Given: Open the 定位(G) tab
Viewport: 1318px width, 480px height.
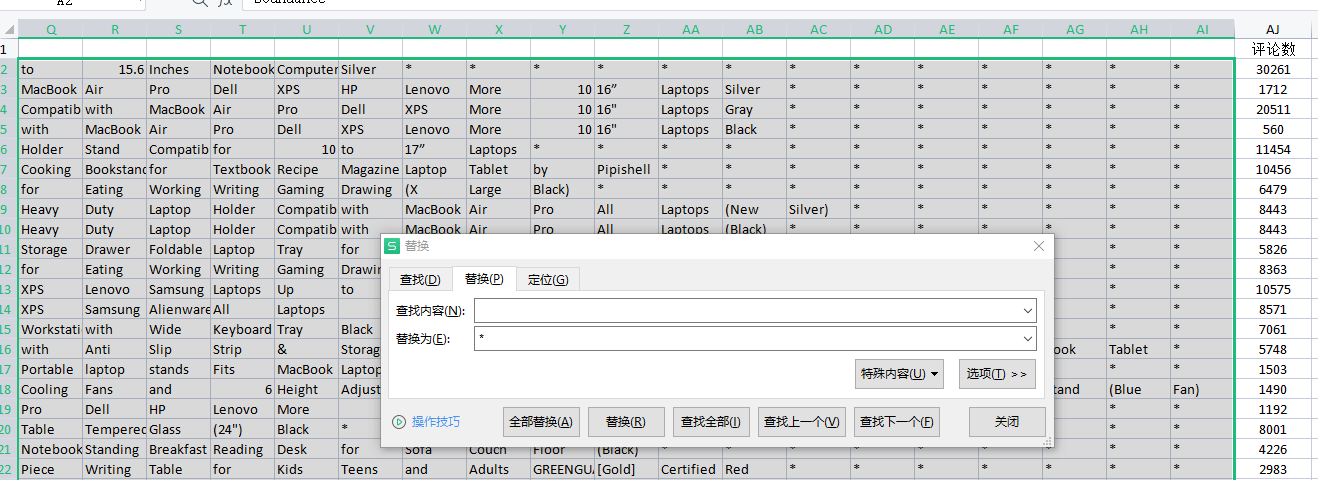Looking at the screenshot, I should click(x=548, y=279).
